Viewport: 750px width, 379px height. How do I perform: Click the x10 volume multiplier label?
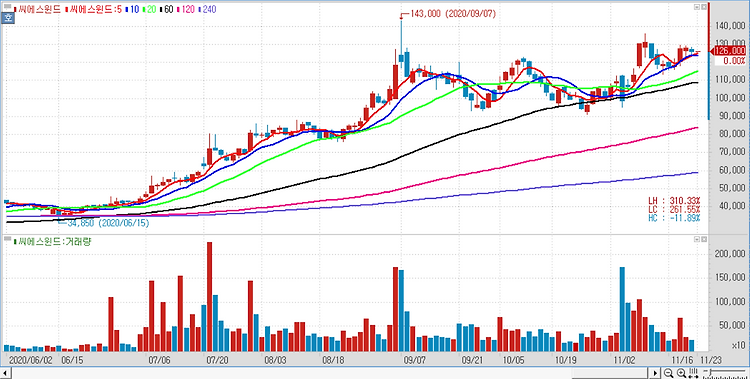pos(738,346)
